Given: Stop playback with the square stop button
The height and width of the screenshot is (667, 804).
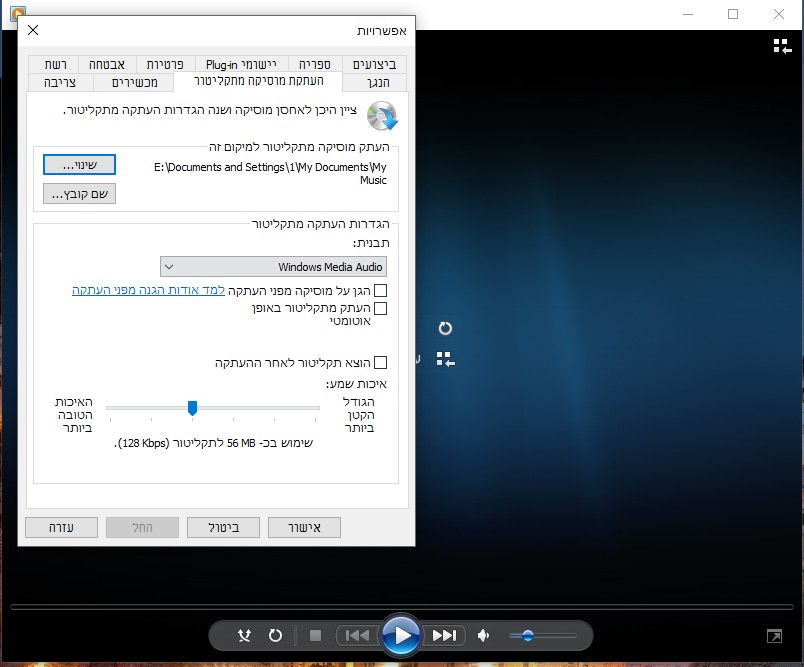Looking at the screenshot, I should click(315, 636).
